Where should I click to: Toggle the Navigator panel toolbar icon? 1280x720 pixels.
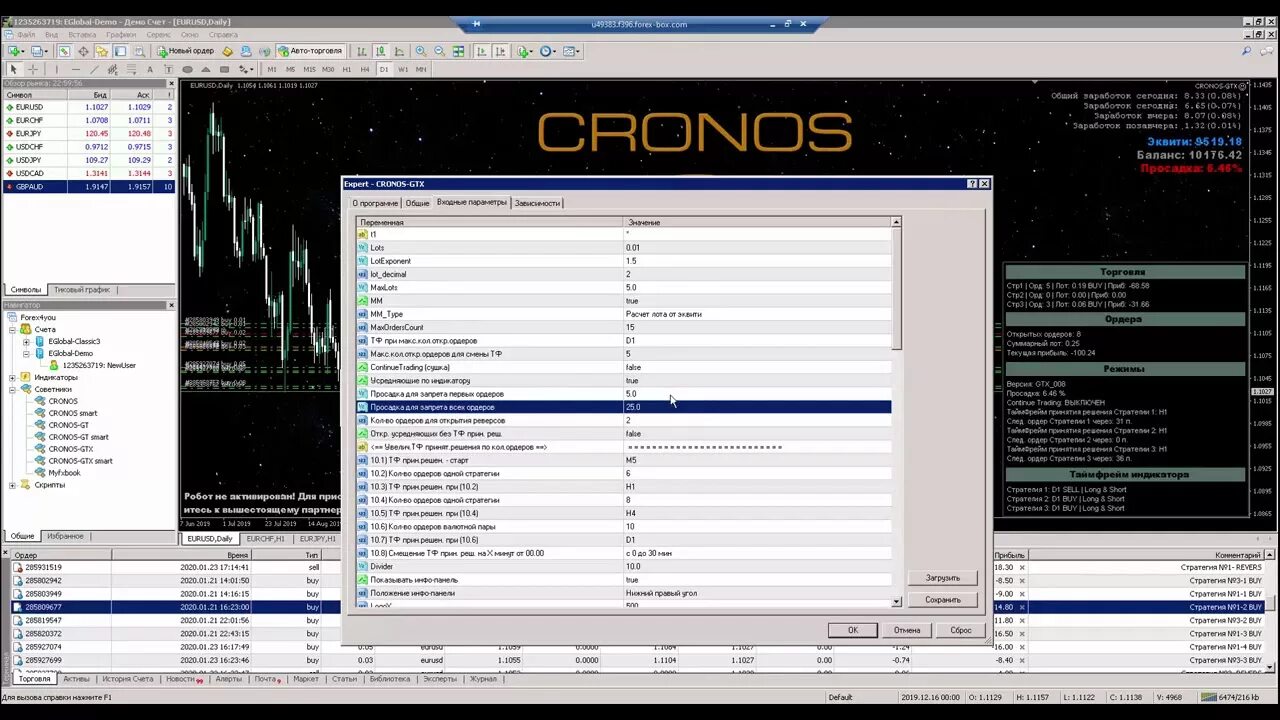102,51
